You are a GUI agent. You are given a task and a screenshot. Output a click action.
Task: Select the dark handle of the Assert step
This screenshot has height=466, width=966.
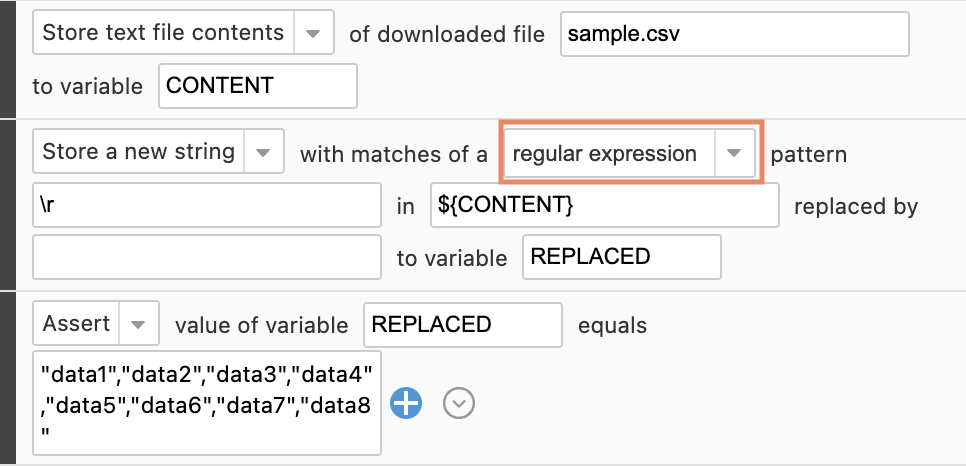[8, 378]
